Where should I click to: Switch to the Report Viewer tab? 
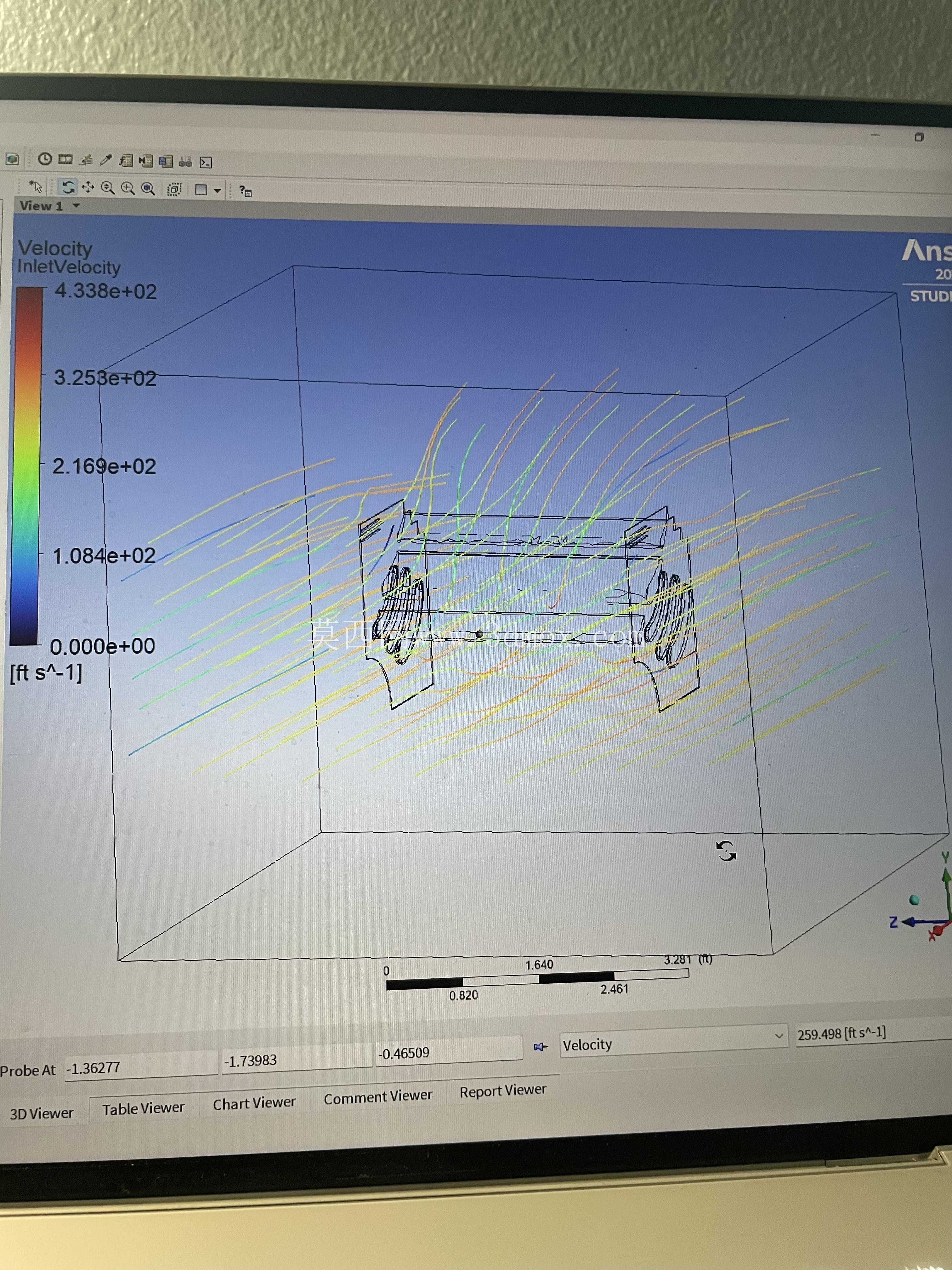pyautogui.click(x=503, y=1090)
